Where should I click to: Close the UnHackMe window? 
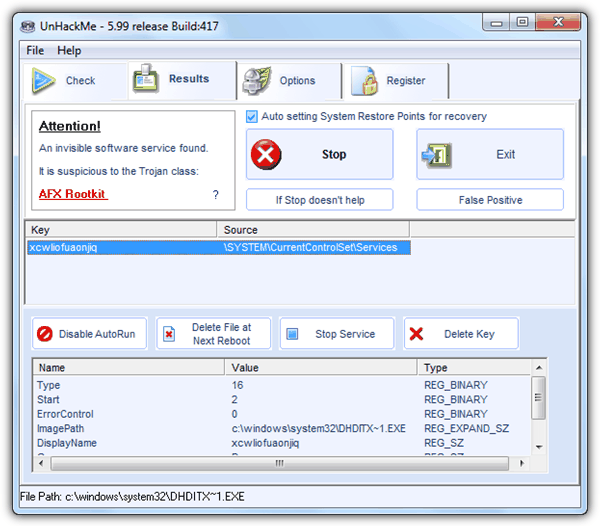click(x=558, y=23)
